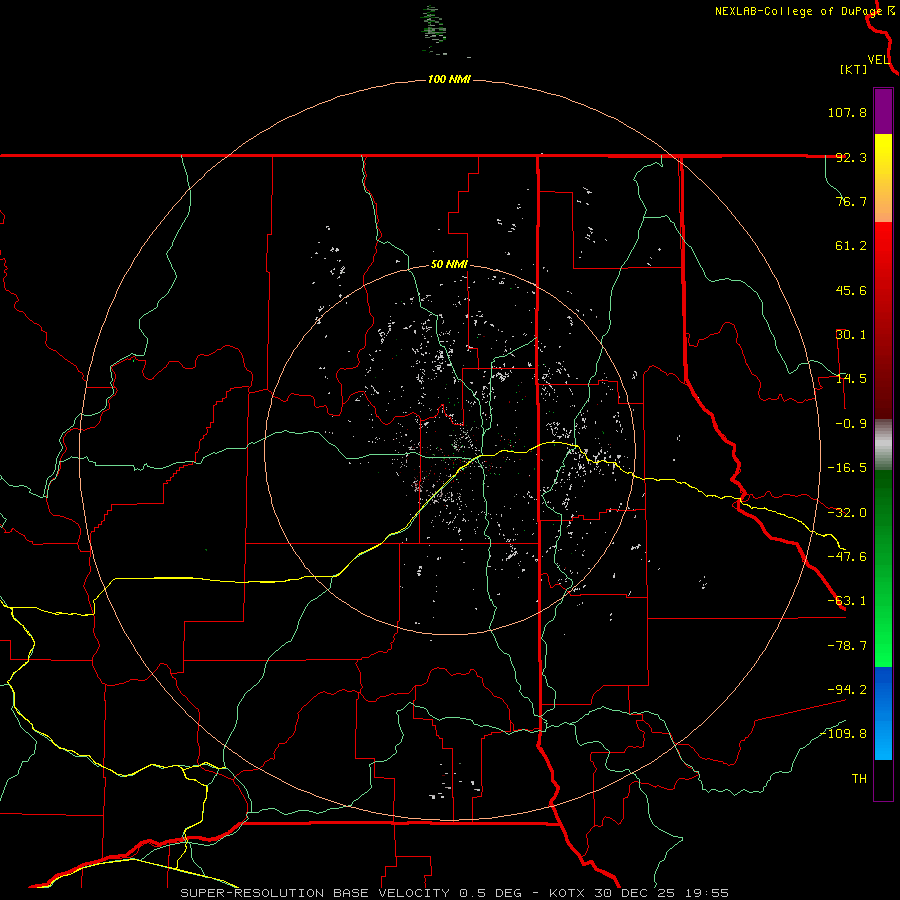Click the yellow-orange segment of color bar
The image size is (900, 900).
point(883,178)
